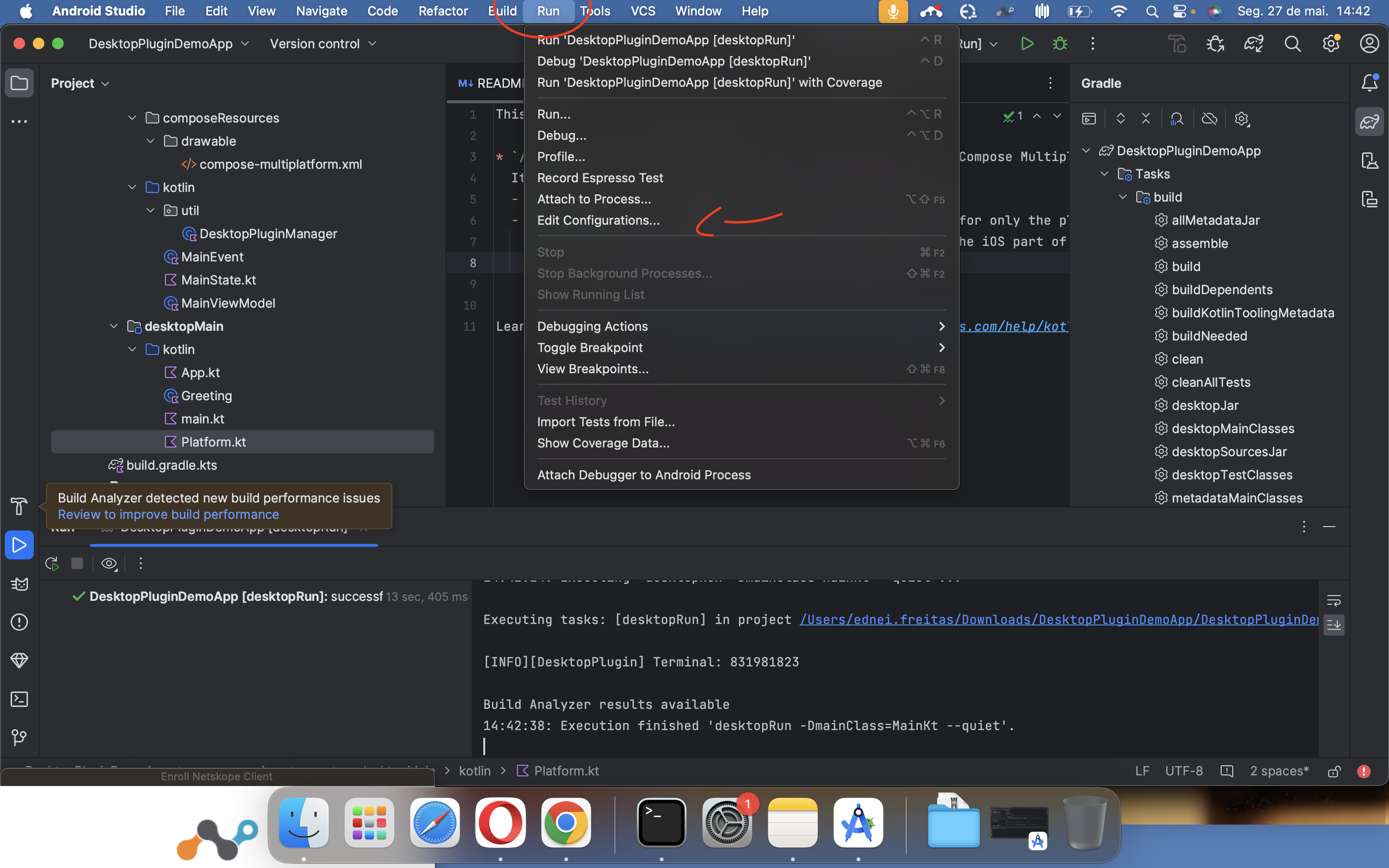
Task: Choose Record Espresso Test menu item
Action: point(741,178)
